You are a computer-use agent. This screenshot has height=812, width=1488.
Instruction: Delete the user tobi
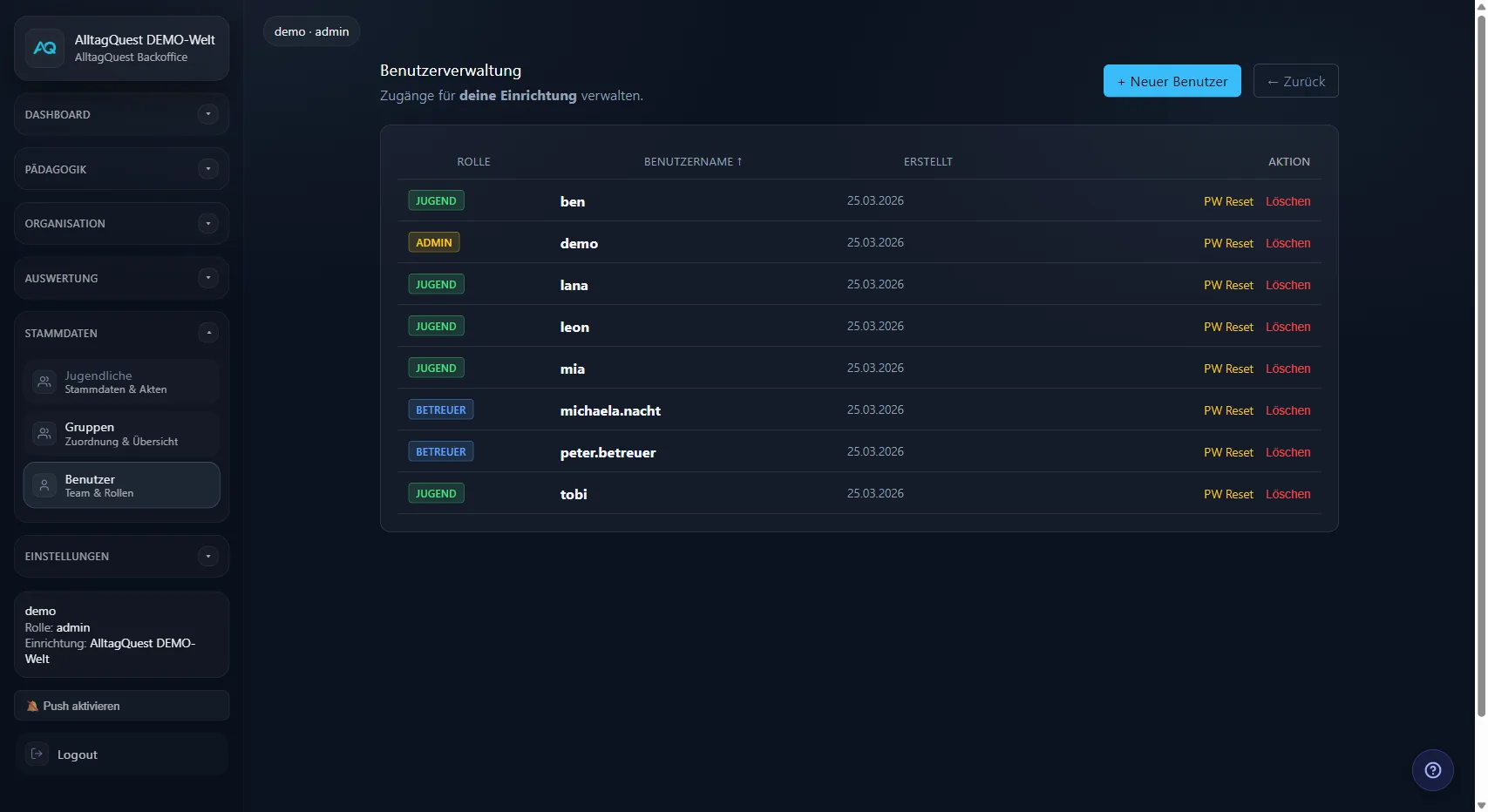[x=1288, y=494]
